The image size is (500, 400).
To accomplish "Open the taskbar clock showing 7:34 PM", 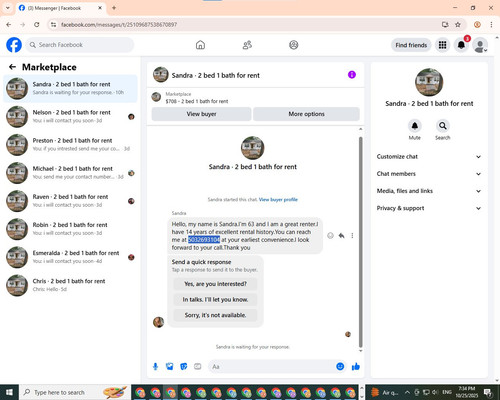I will [x=467, y=392].
